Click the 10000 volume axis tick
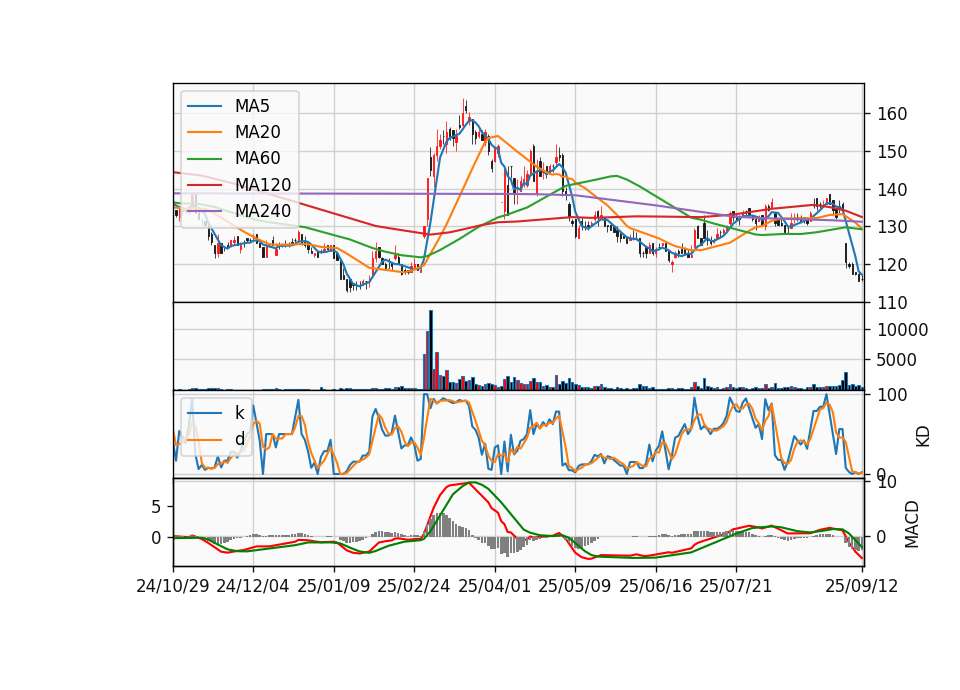The width and height of the screenshot is (960, 690). 902,330
